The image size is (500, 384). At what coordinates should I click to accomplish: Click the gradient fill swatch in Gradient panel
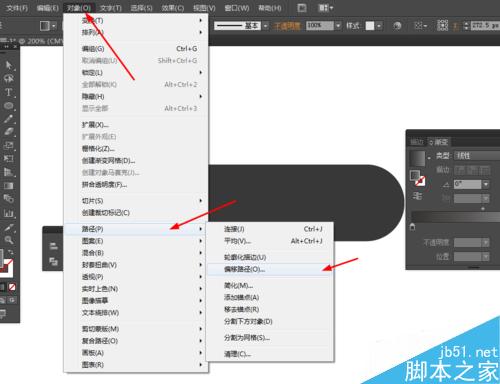coord(417,158)
